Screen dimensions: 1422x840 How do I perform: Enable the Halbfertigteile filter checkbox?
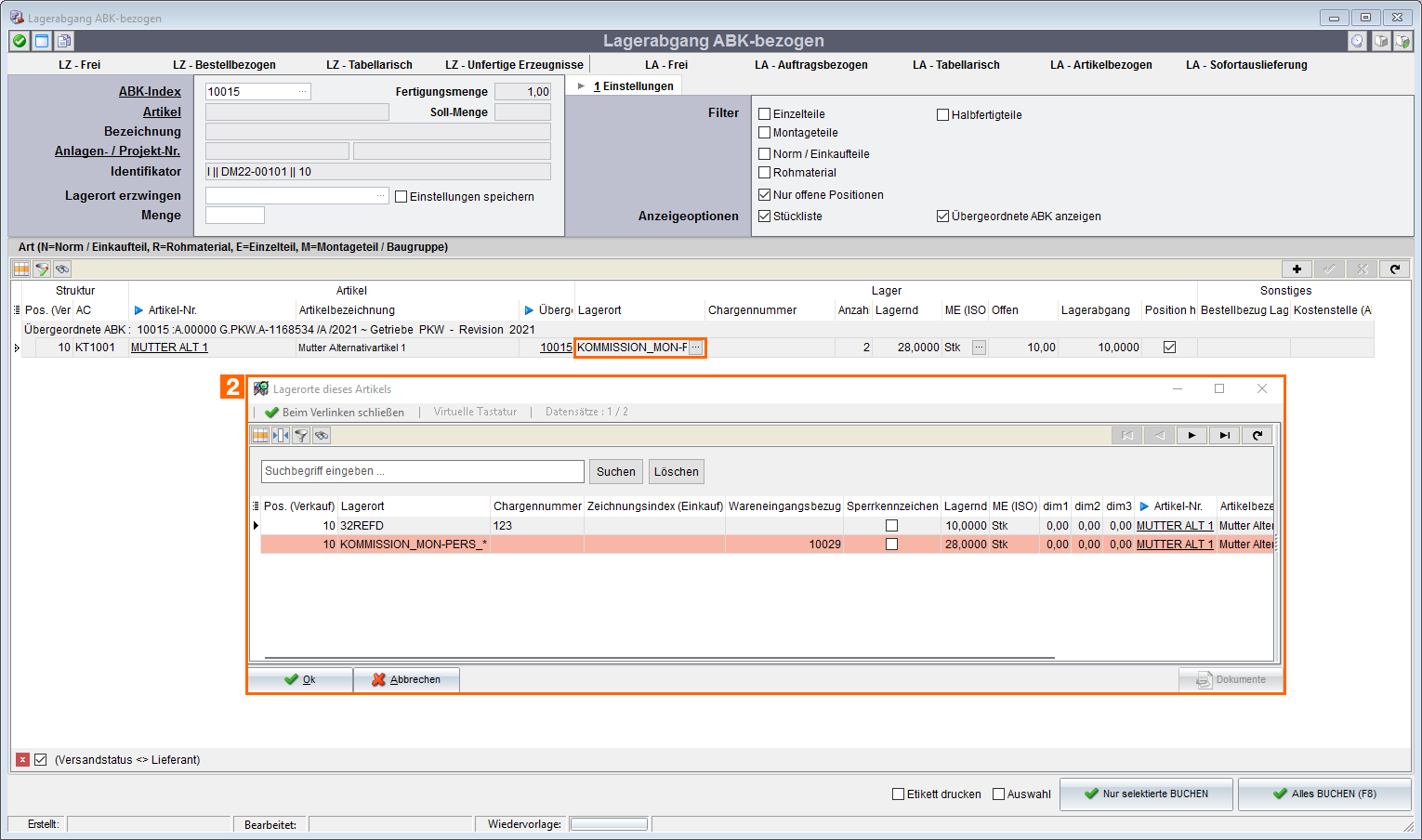point(943,115)
